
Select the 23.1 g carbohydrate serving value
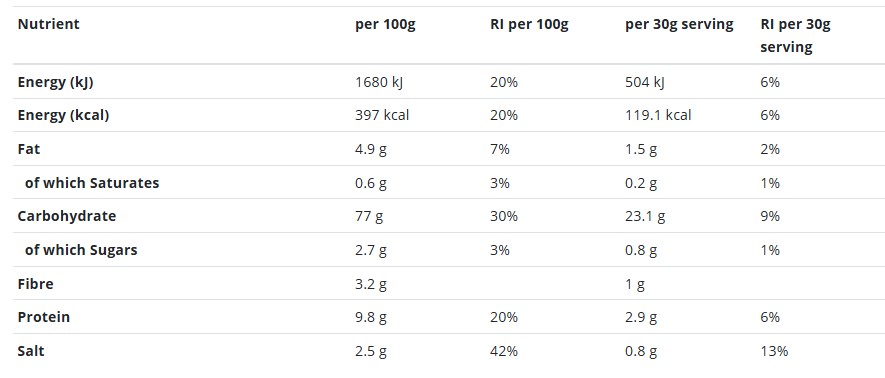click(x=645, y=217)
